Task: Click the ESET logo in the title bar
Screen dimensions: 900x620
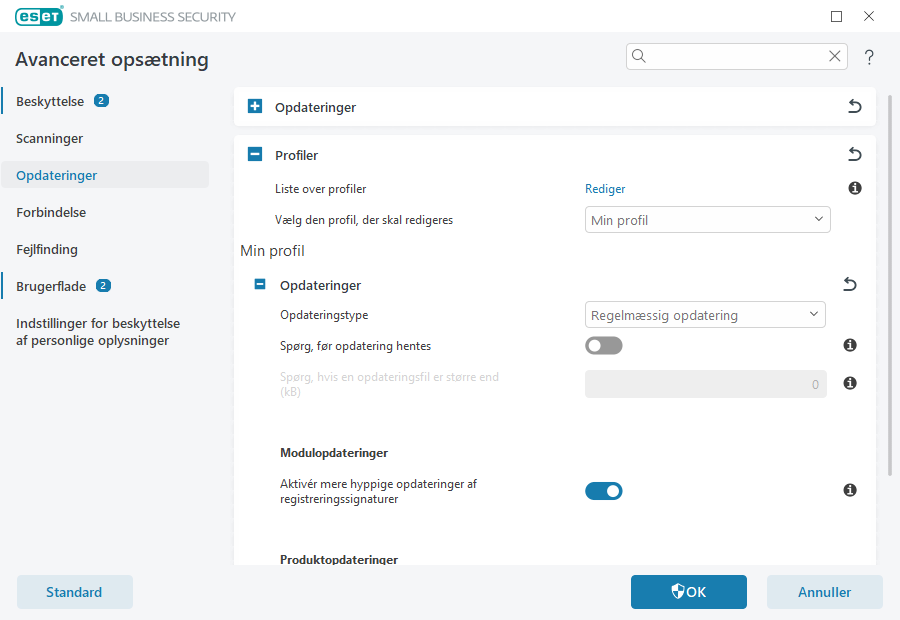Action: [x=38, y=16]
